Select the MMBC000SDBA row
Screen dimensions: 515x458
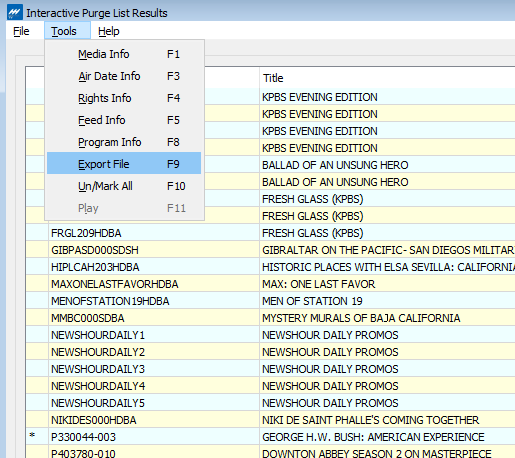tap(271, 318)
